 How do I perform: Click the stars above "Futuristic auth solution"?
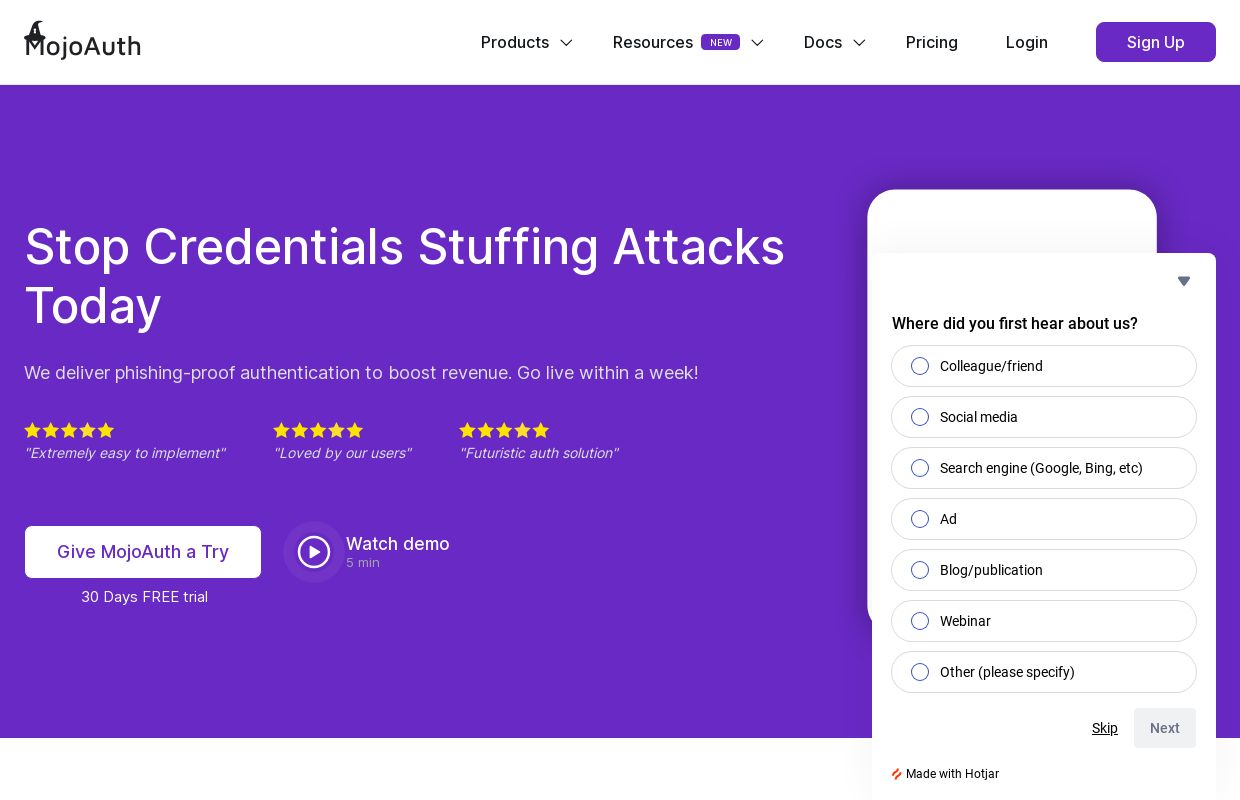(504, 430)
